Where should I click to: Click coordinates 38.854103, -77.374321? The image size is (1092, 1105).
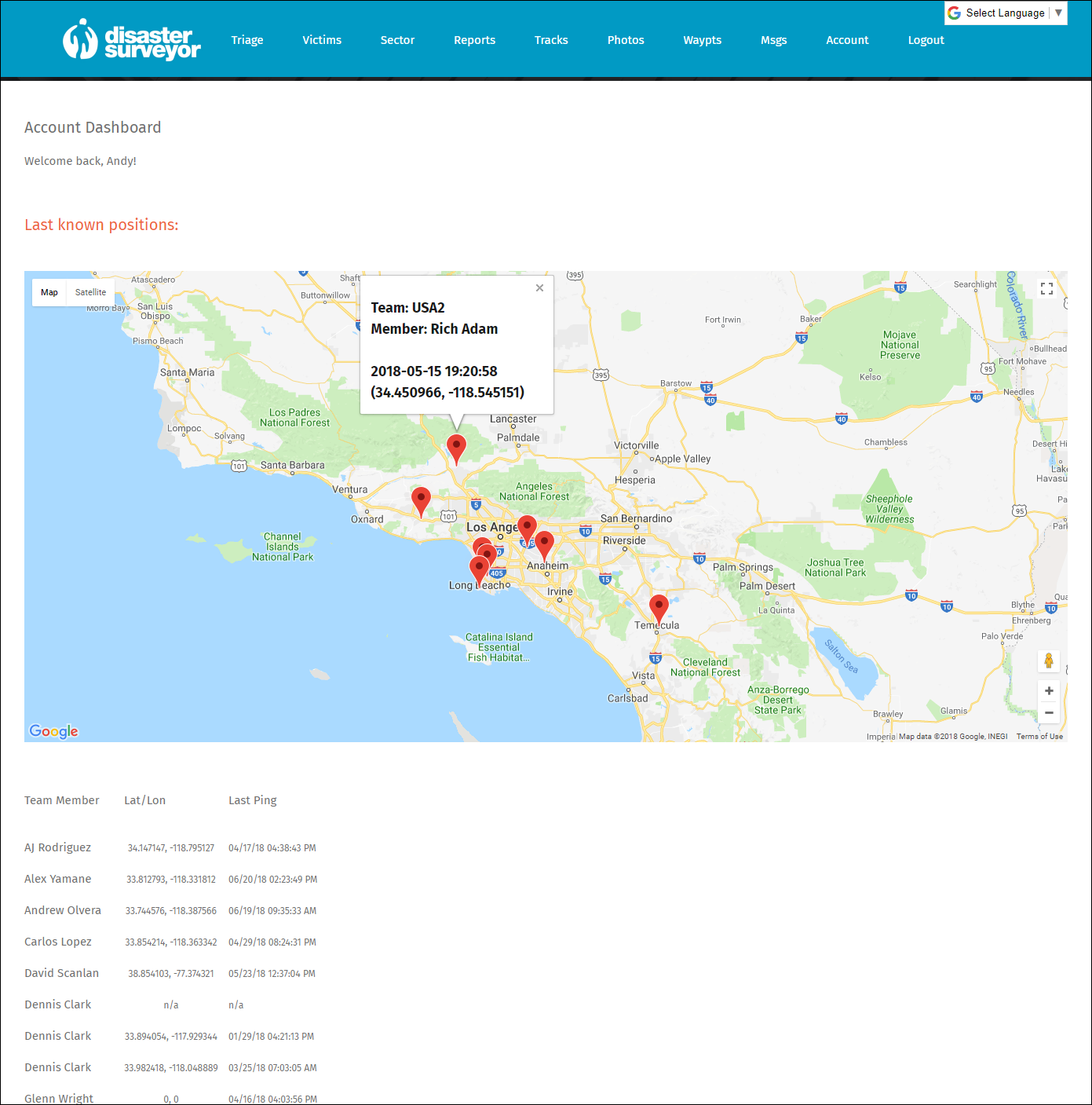point(171,974)
